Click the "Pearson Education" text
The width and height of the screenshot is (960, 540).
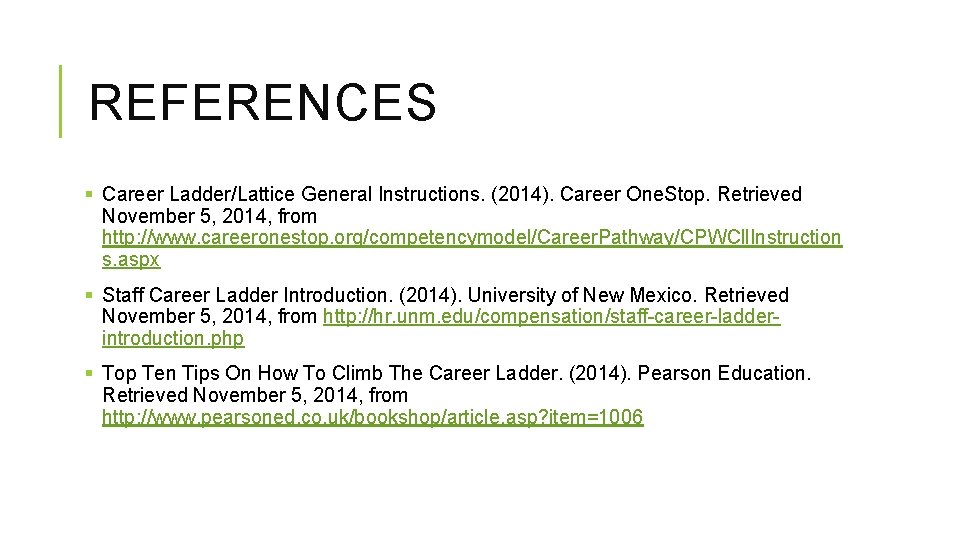(x=722, y=373)
